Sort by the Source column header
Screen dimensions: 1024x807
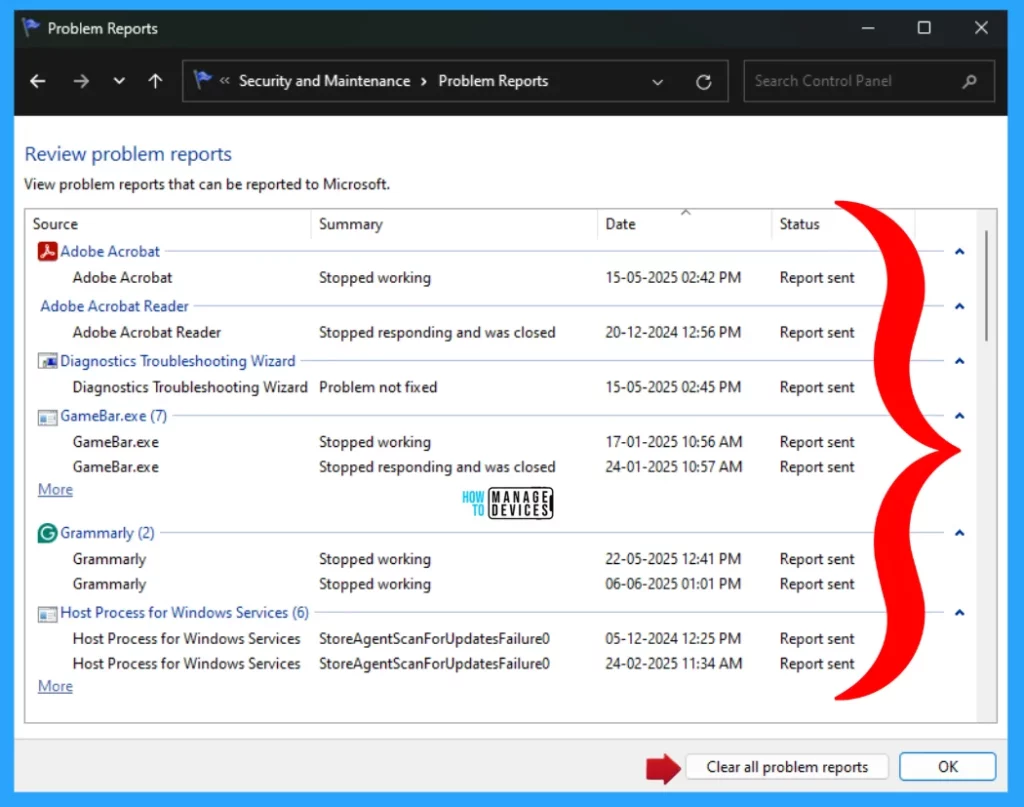(x=168, y=224)
